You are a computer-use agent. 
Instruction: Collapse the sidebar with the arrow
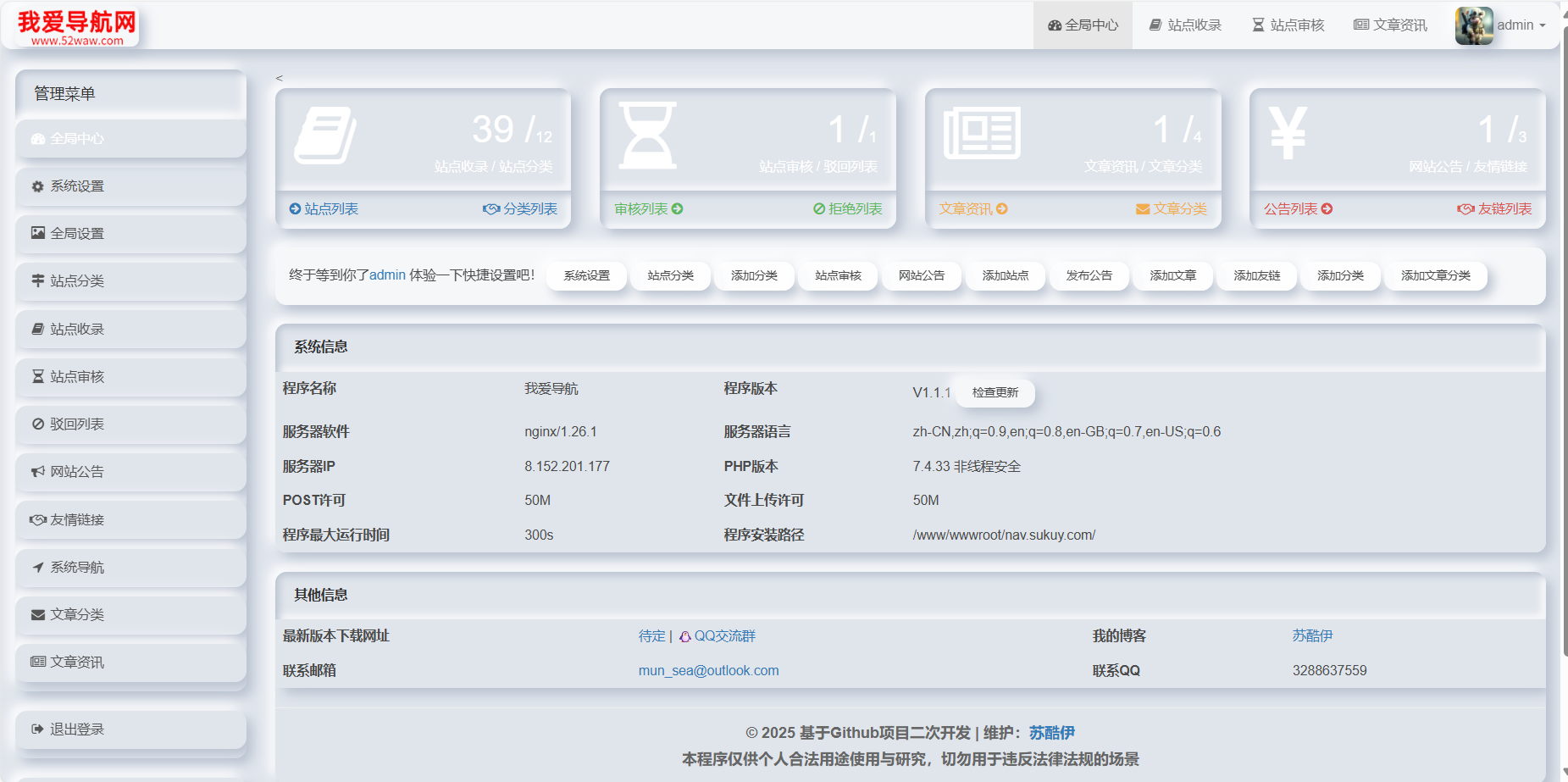click(280, 77)
